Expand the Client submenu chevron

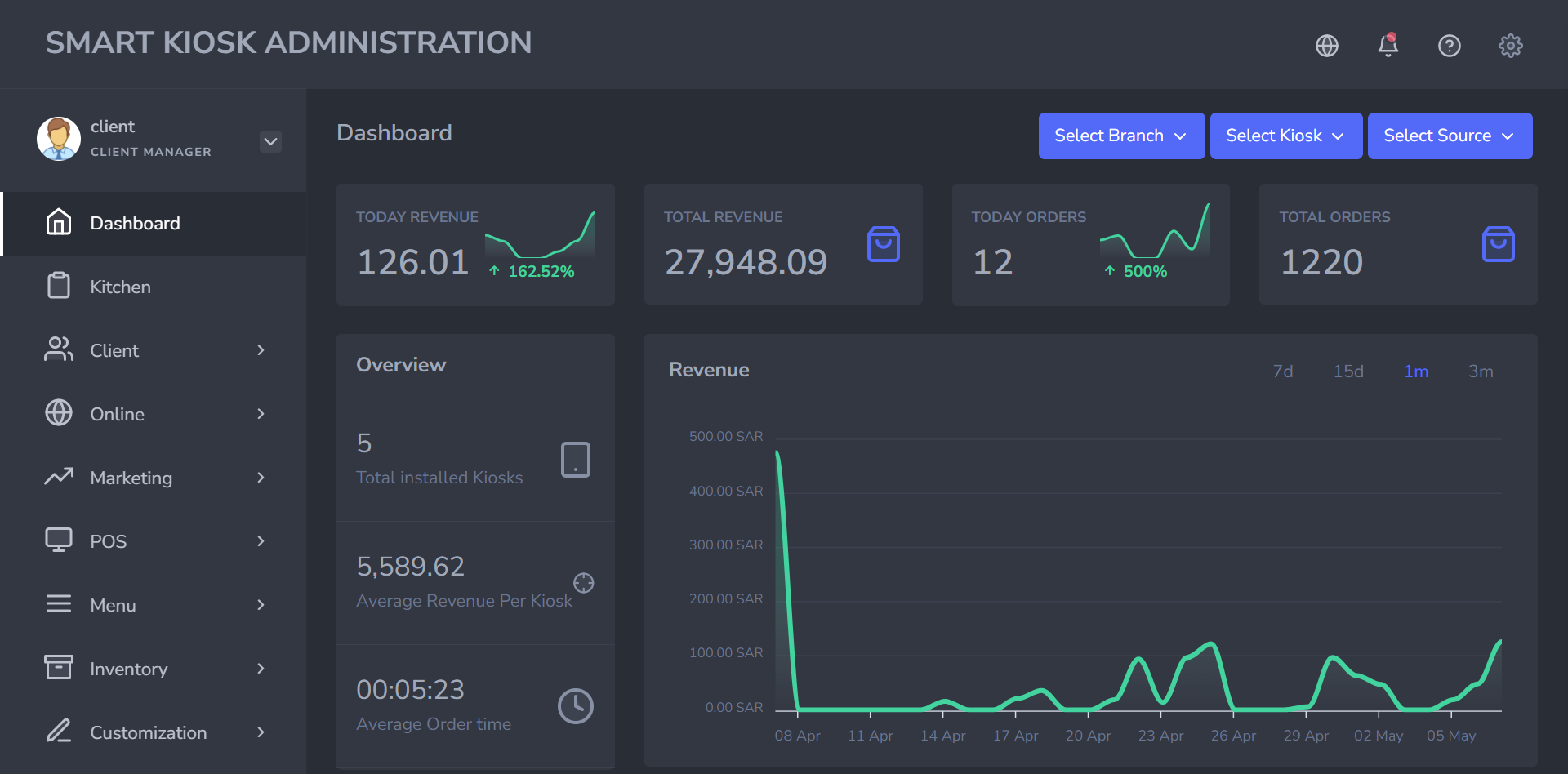261,350
